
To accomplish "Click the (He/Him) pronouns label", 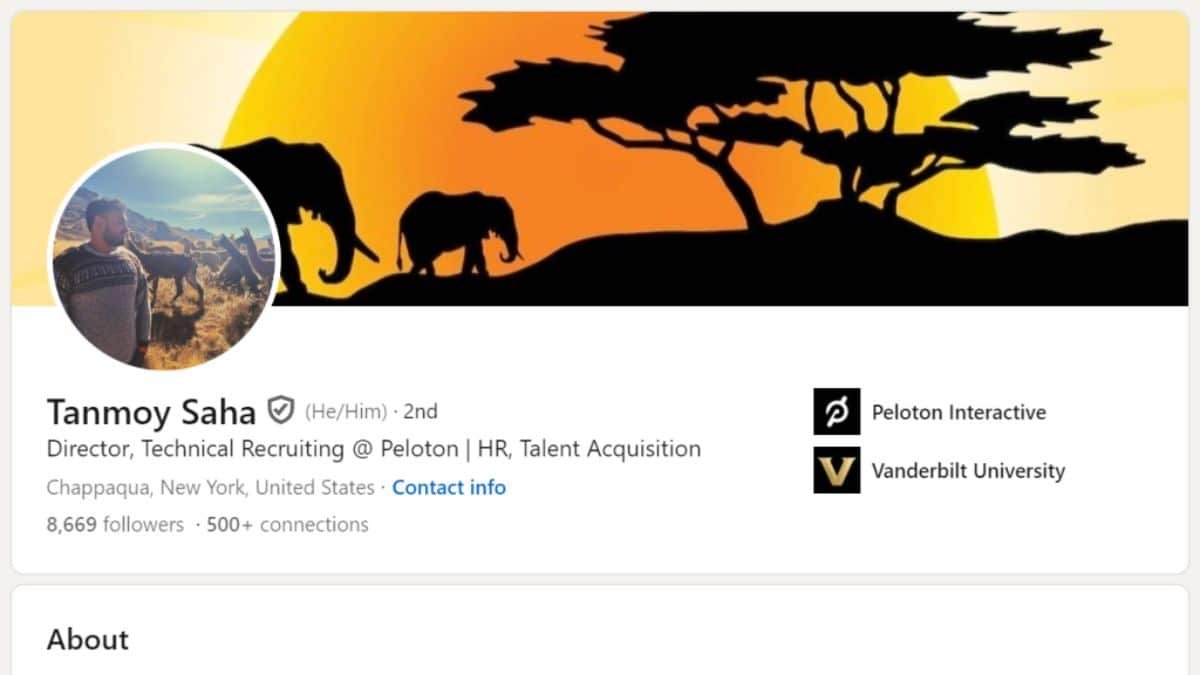I will click(346, 411).
